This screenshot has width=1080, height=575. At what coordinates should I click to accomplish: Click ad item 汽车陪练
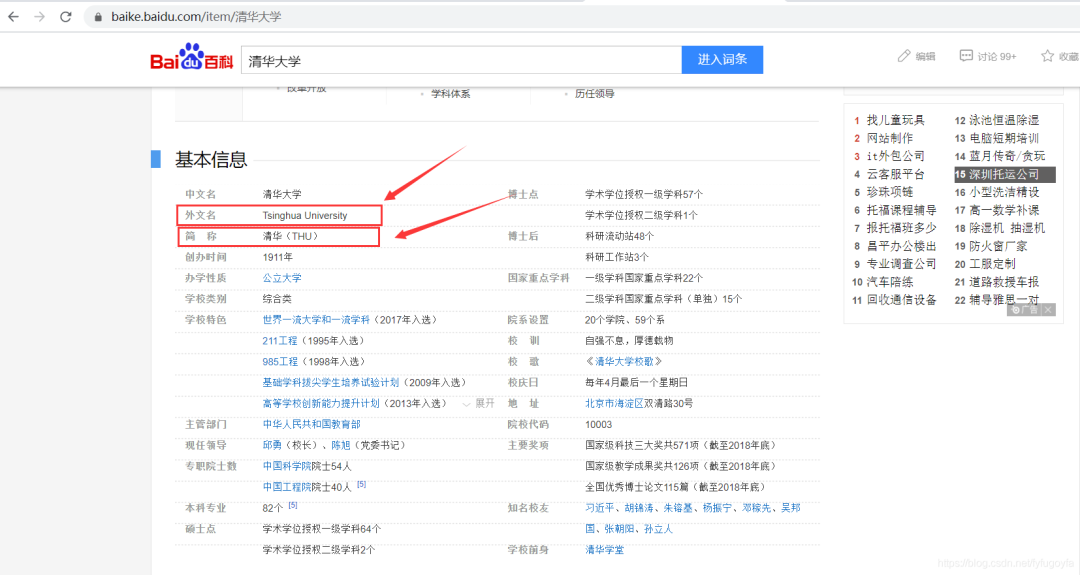pos(889,281)
